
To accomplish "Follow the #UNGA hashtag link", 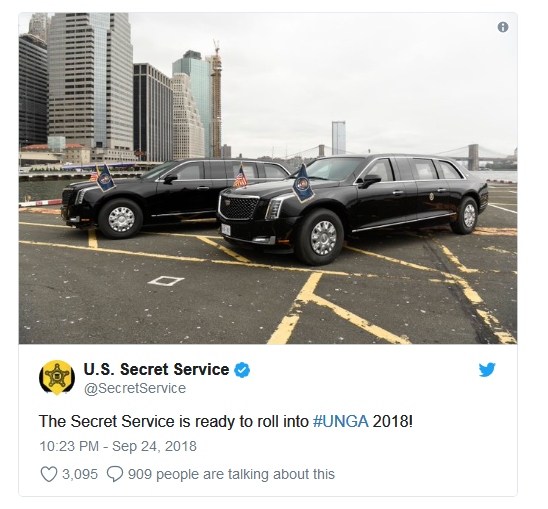I will point(341,421).
